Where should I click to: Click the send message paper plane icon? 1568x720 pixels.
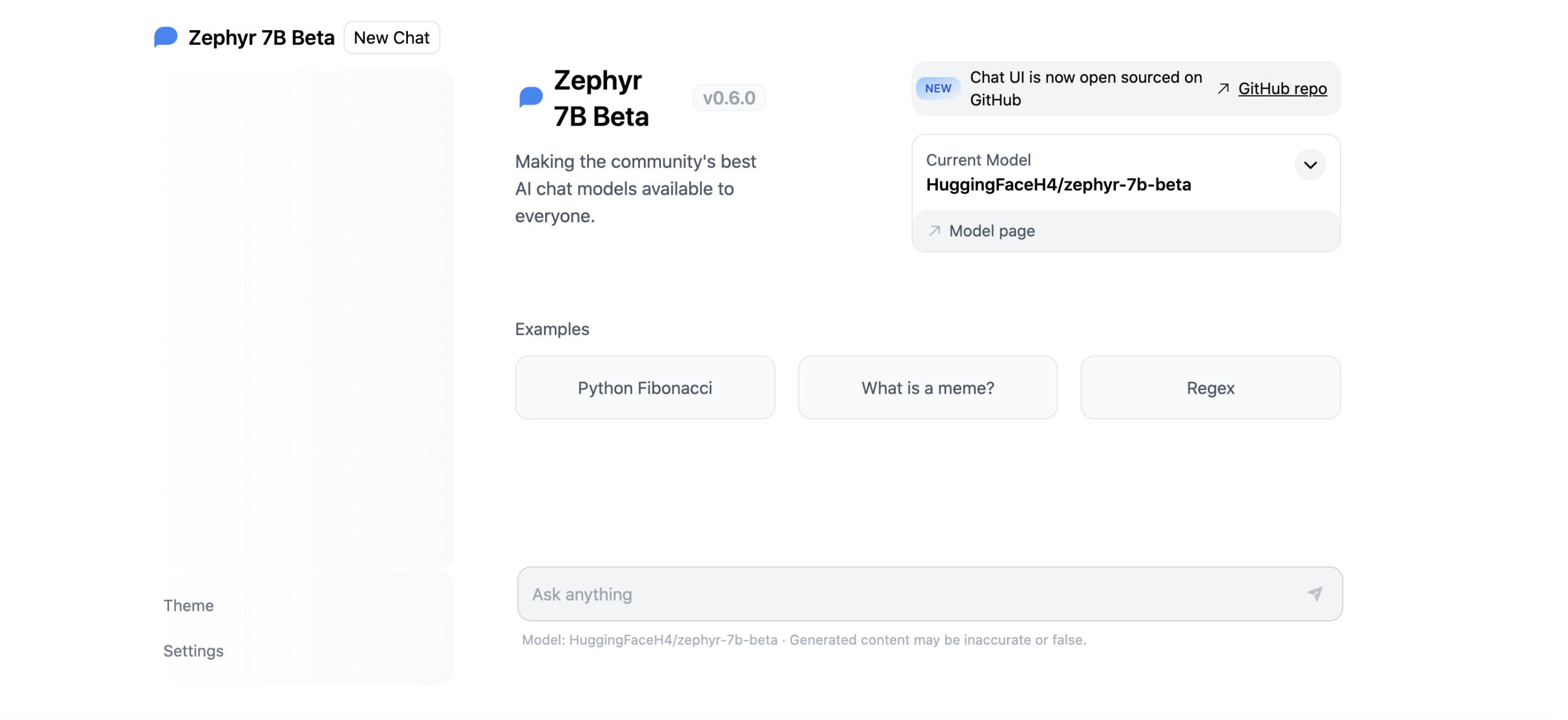coord(1314,593)
